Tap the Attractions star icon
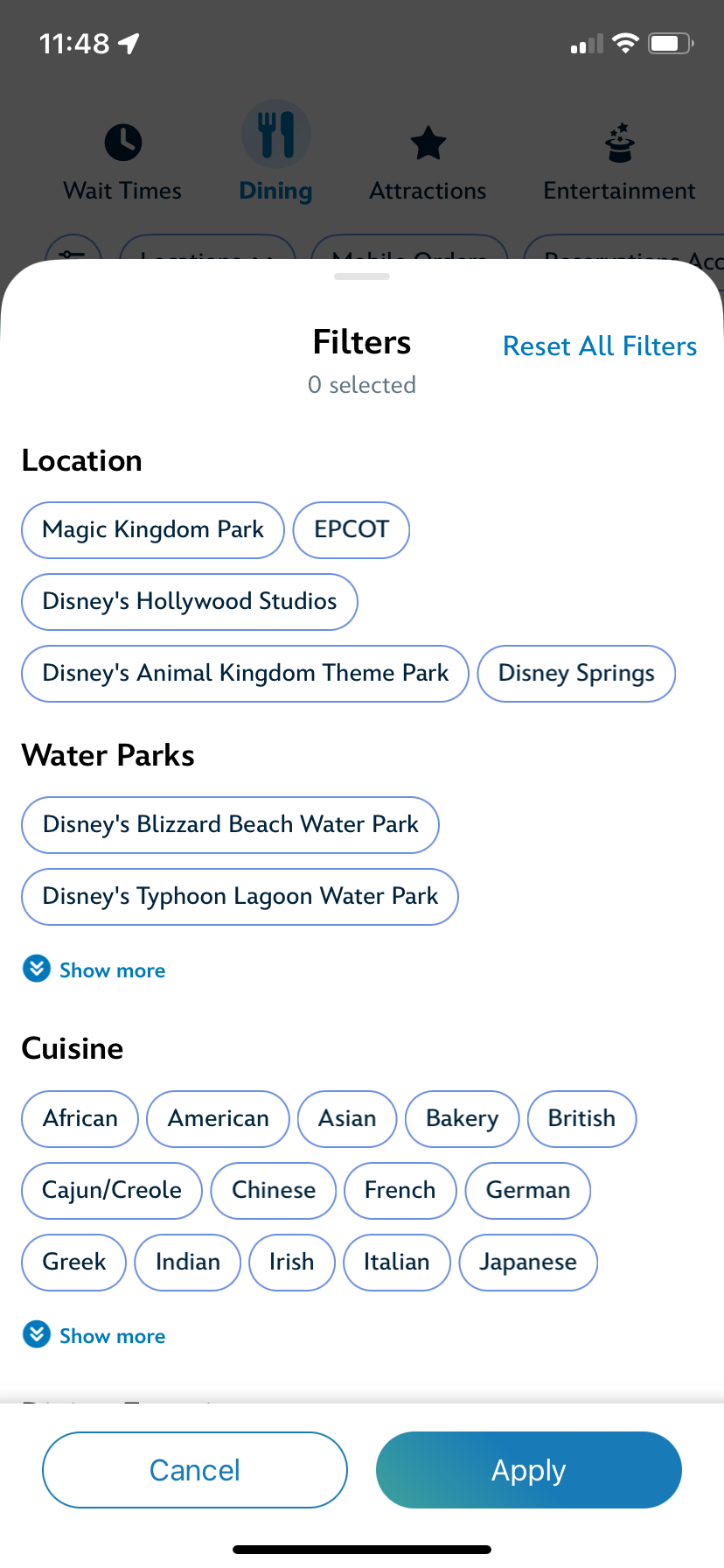The width and height of the screenshot is (724, 1568). 428,143
